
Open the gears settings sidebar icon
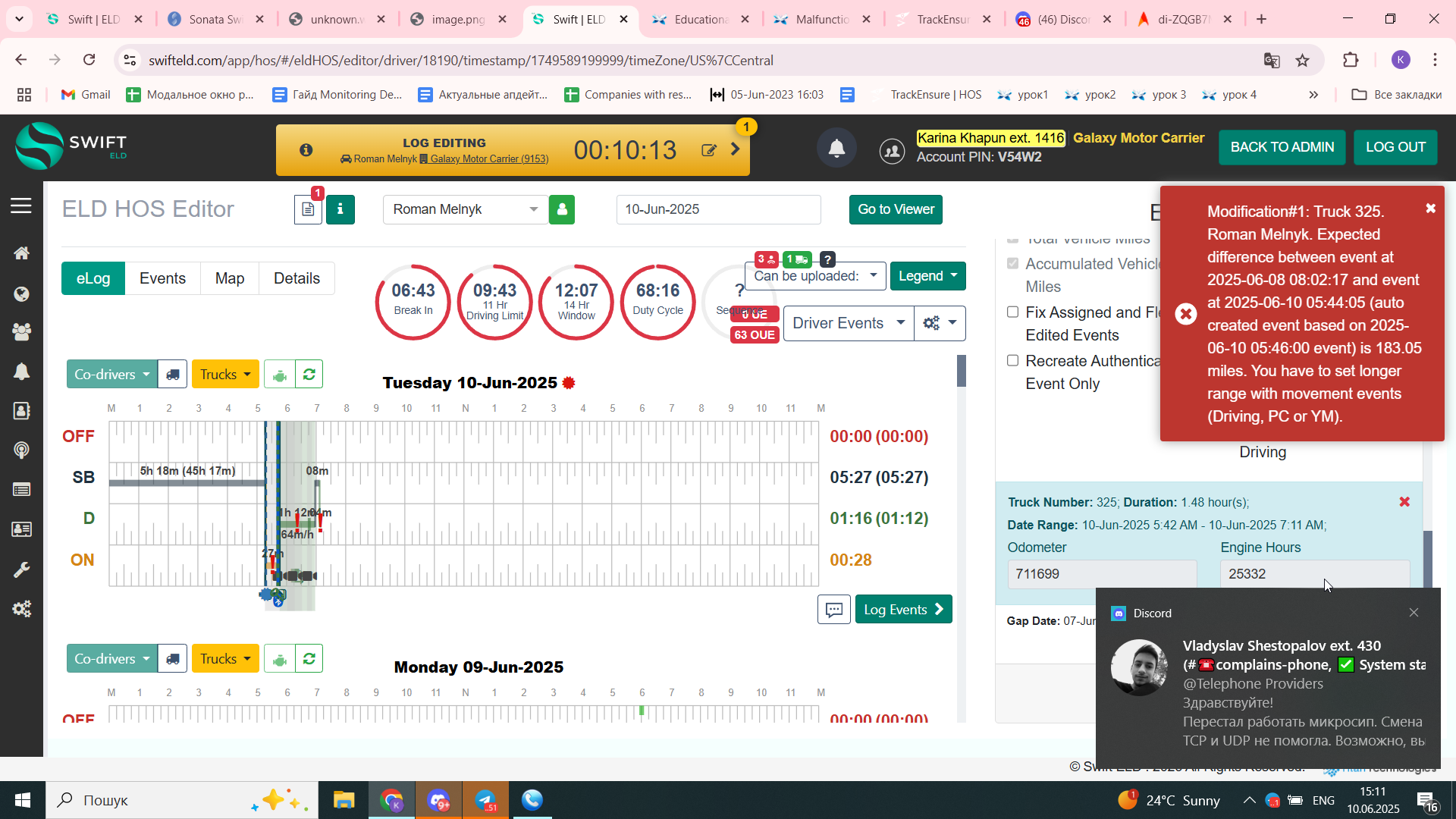tap(21, 609)
